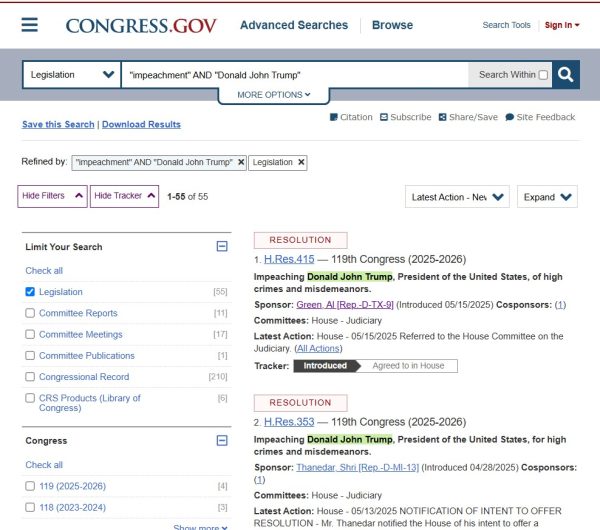Subscribe to this search via envelope icon

click(x=406, y=117)
